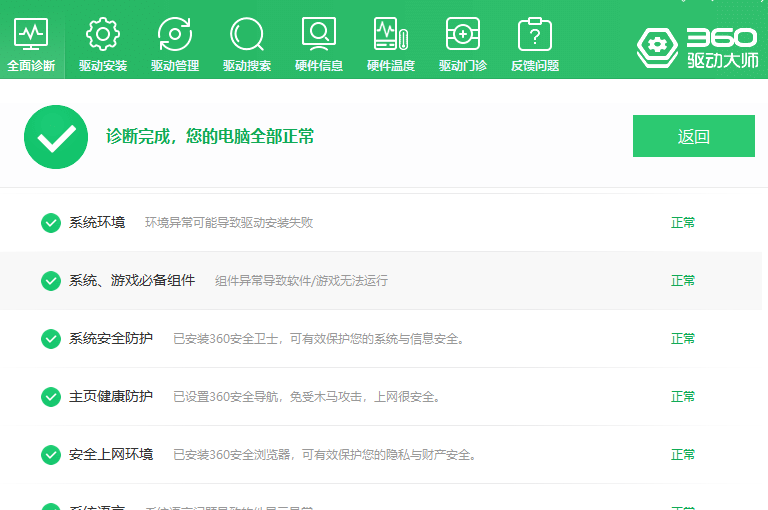Click the large green diagnosis-complete checkmark
Screen dimensions: 768x510
pyautogui.click(x=56, y=137)
